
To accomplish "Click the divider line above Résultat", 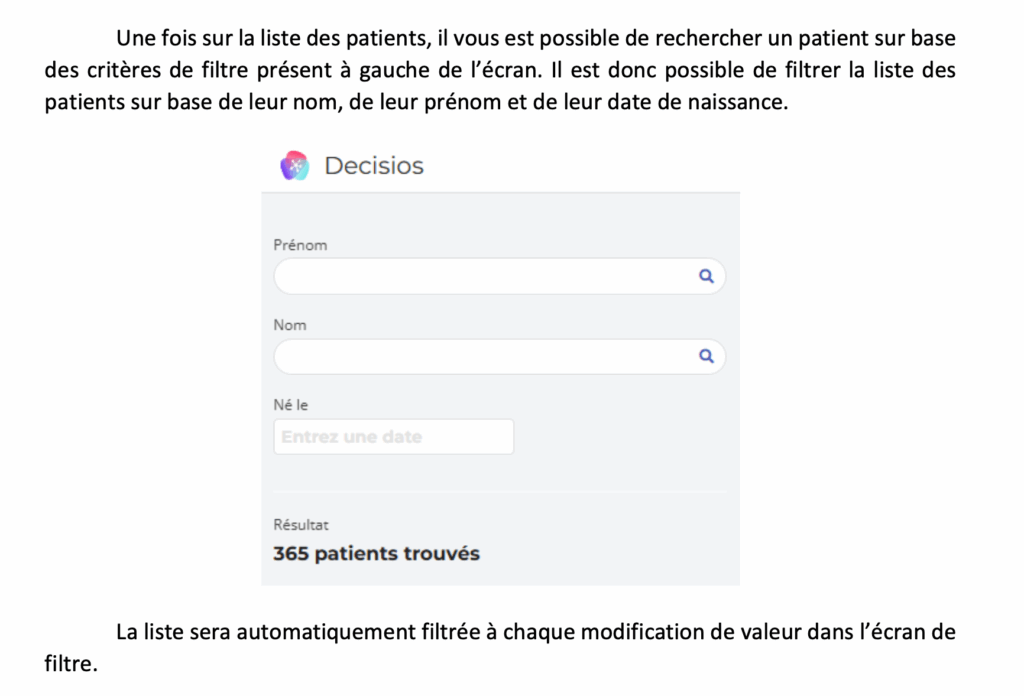I will coord(500,492).
